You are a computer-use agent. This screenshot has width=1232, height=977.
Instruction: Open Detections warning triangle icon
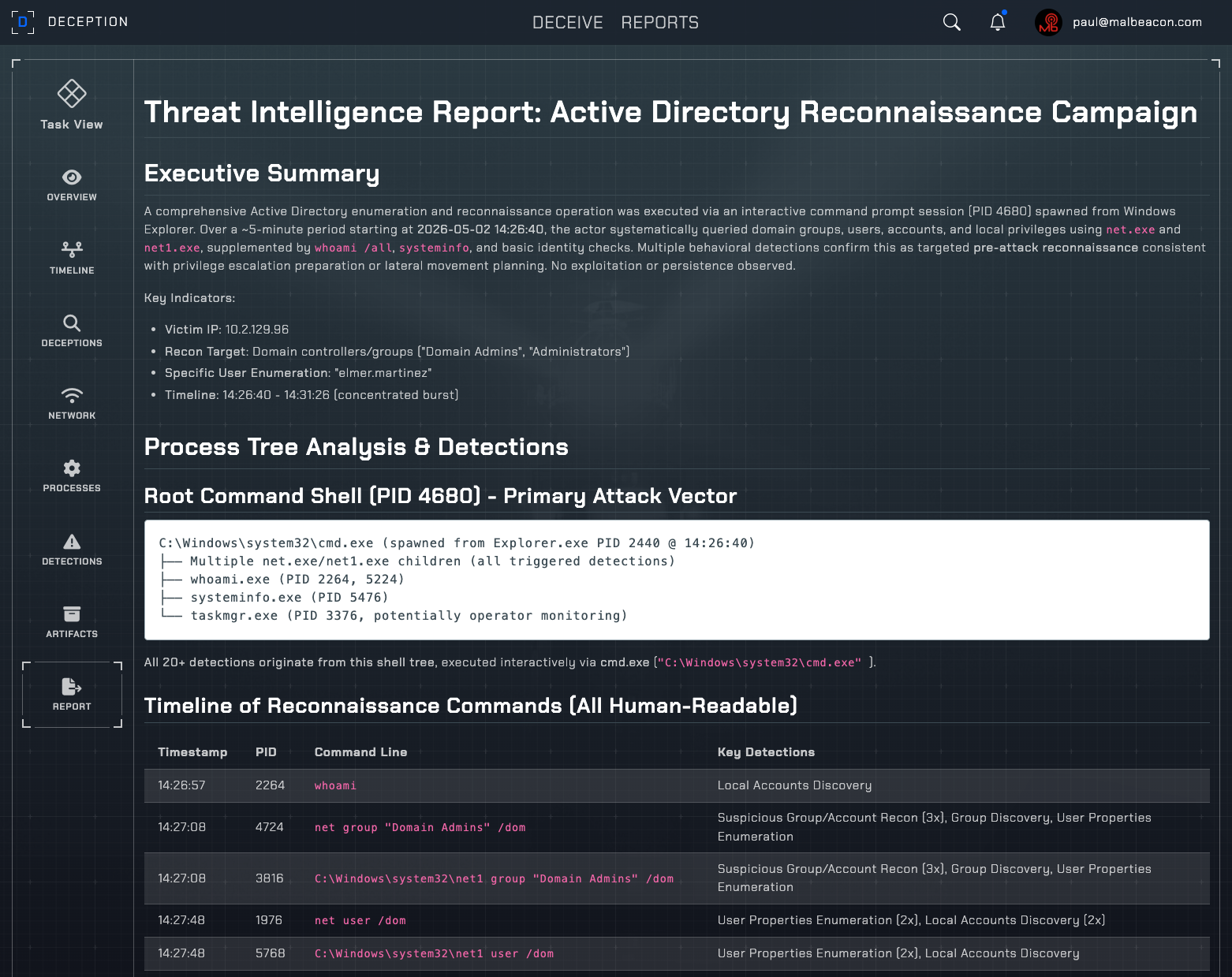(72, 541)
